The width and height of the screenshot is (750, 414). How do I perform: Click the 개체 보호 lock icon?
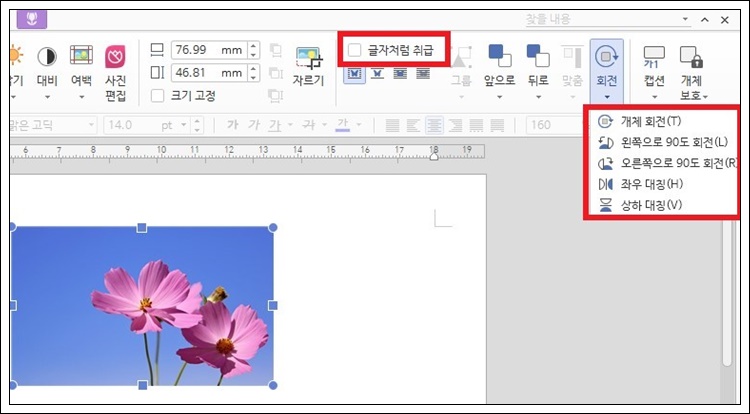pyautogui.click(x=691, y=56)
